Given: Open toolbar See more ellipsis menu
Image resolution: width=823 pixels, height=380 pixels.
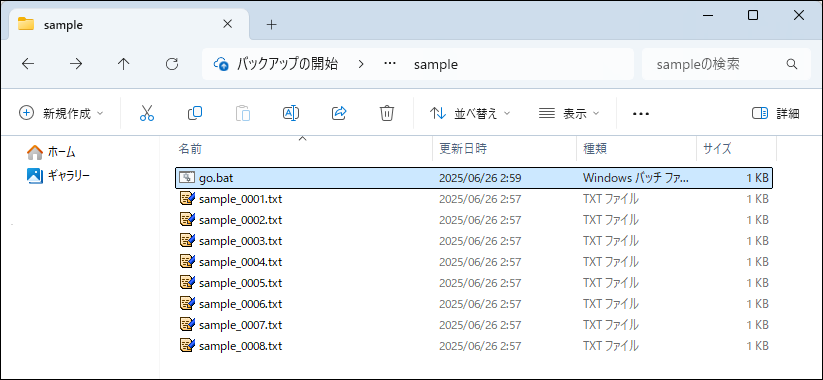Looking at the screenshot, I should click(x=641, y=113).
